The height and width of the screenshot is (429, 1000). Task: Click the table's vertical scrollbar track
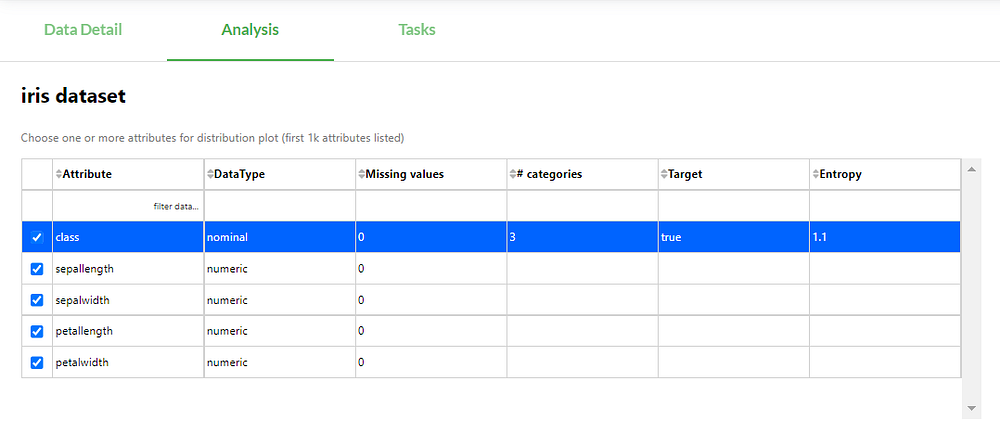(x=970, y=290)
